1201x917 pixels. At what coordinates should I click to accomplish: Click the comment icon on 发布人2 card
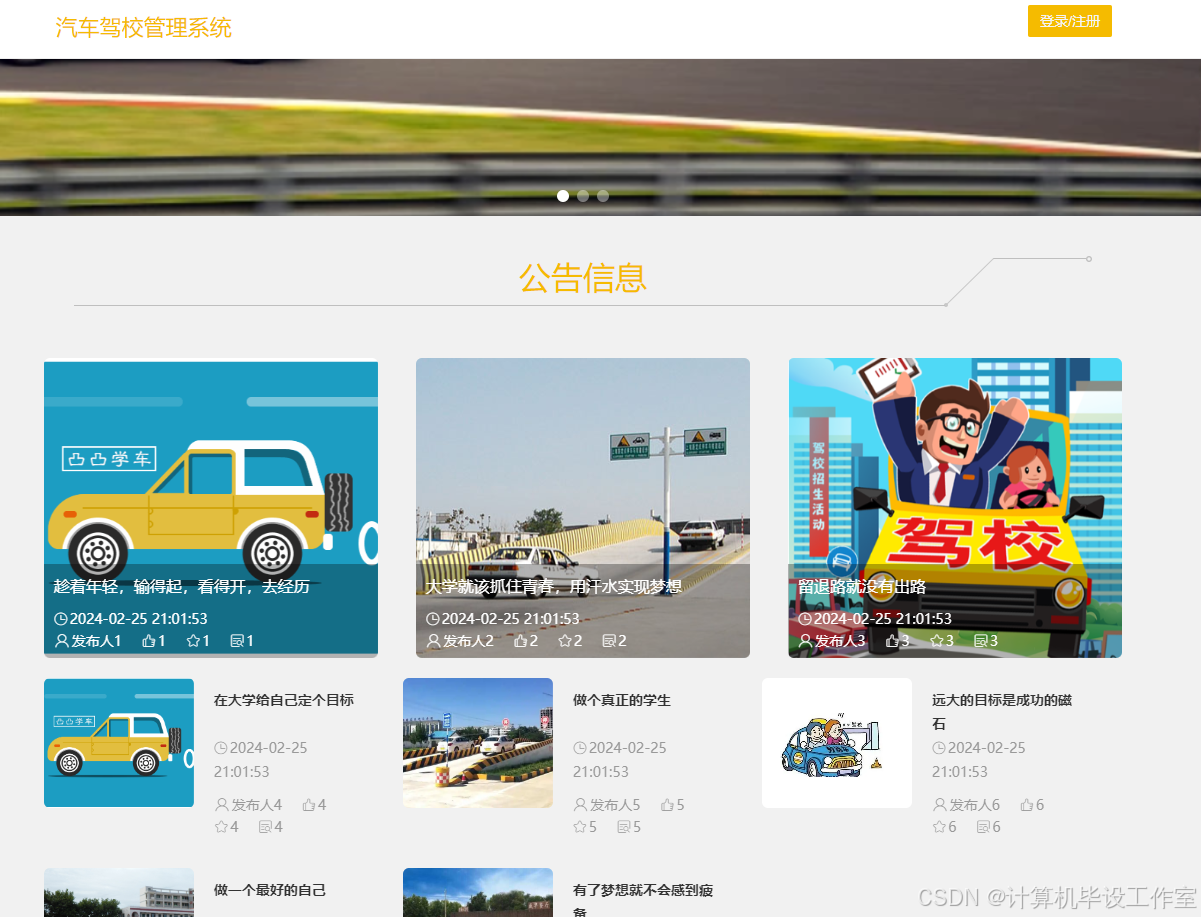(x=609, y=641)
